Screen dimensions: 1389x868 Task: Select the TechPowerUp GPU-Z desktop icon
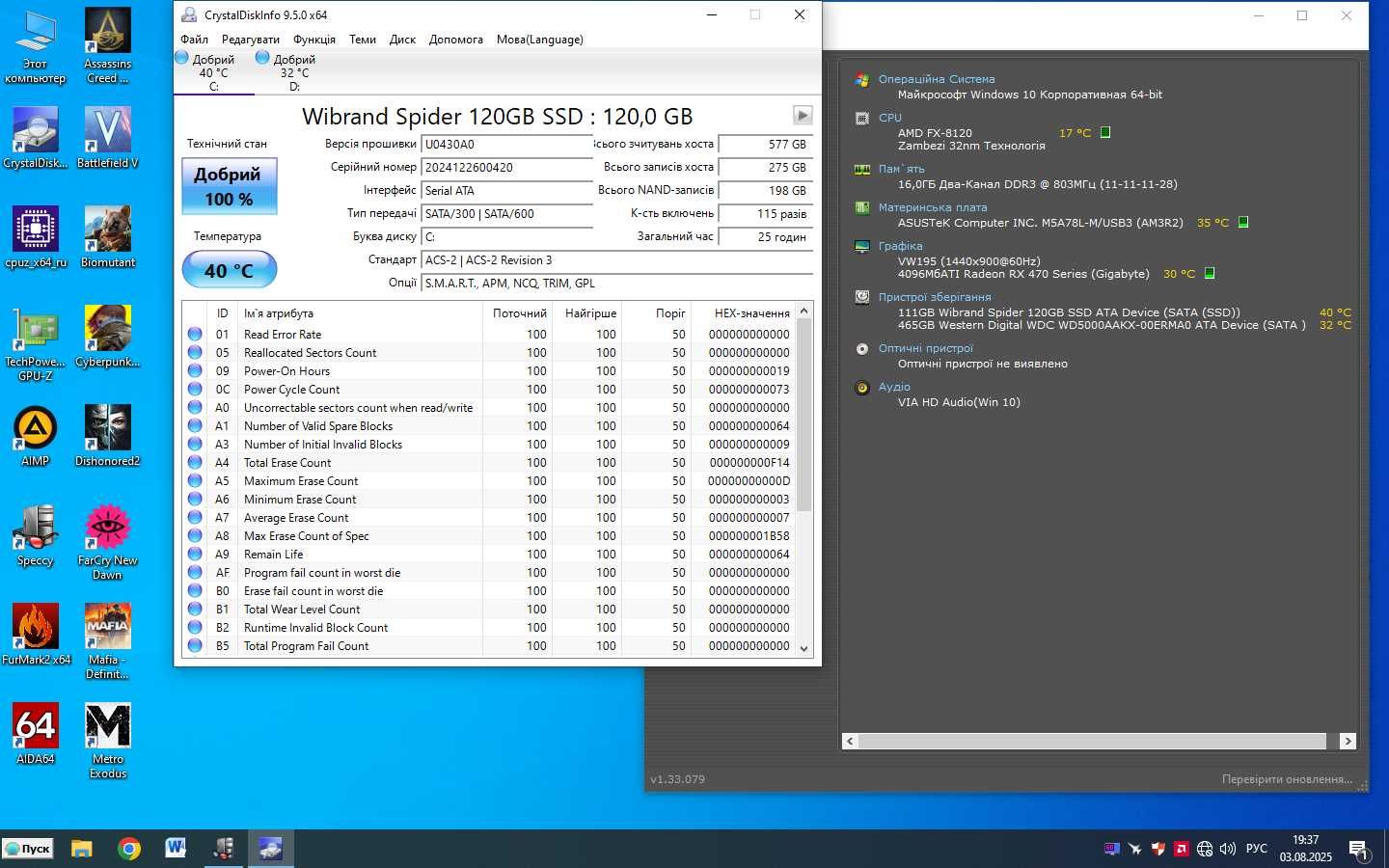point(36,344)
